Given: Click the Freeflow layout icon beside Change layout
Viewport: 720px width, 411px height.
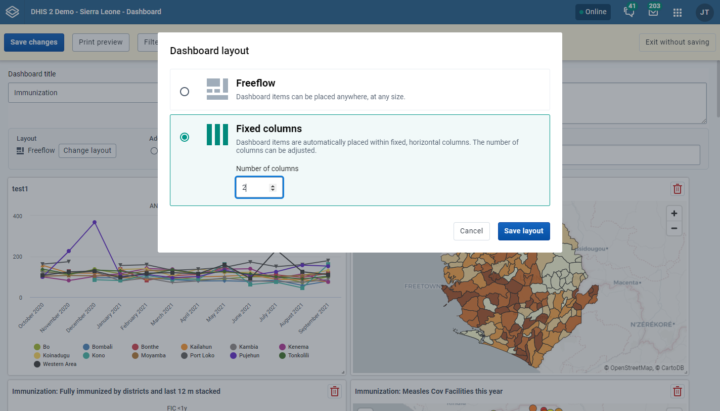Looking at the screenshot, I should (20, 151).
